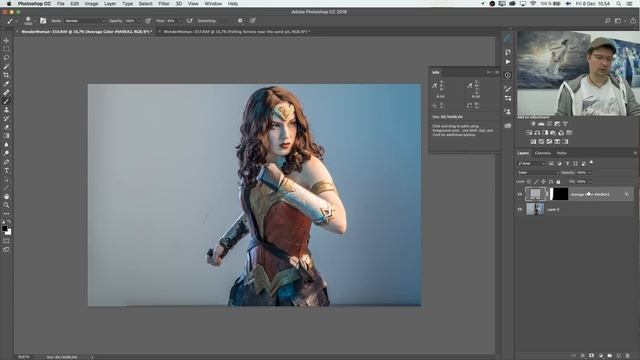Click the background color swatch

pos(9,232)
